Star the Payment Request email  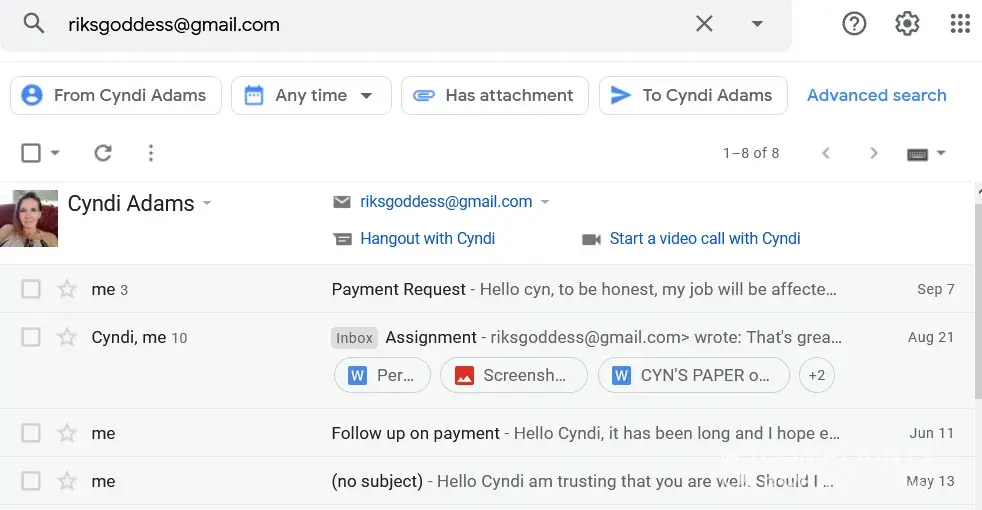[67, 290]
